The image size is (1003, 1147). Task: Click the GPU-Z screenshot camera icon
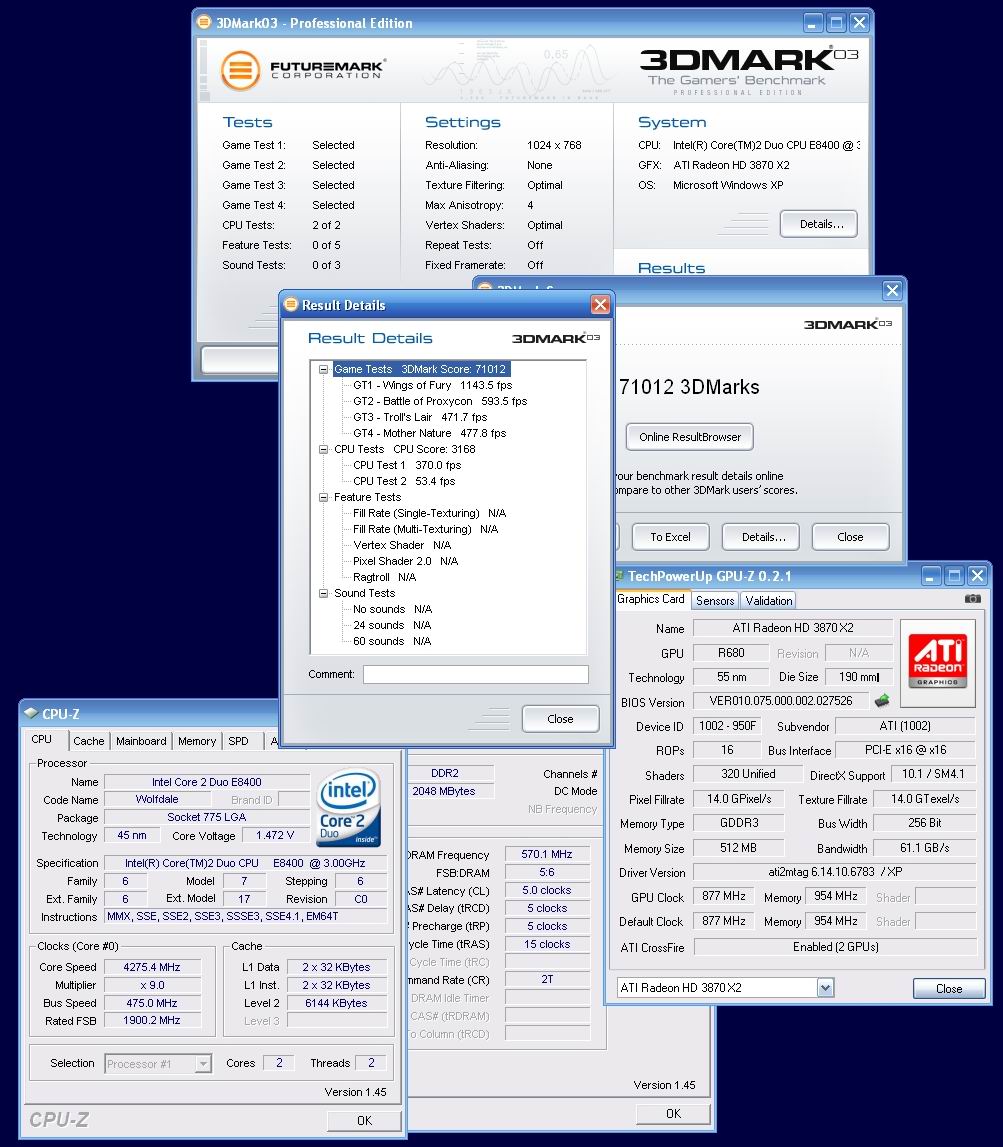click(972, 598)
